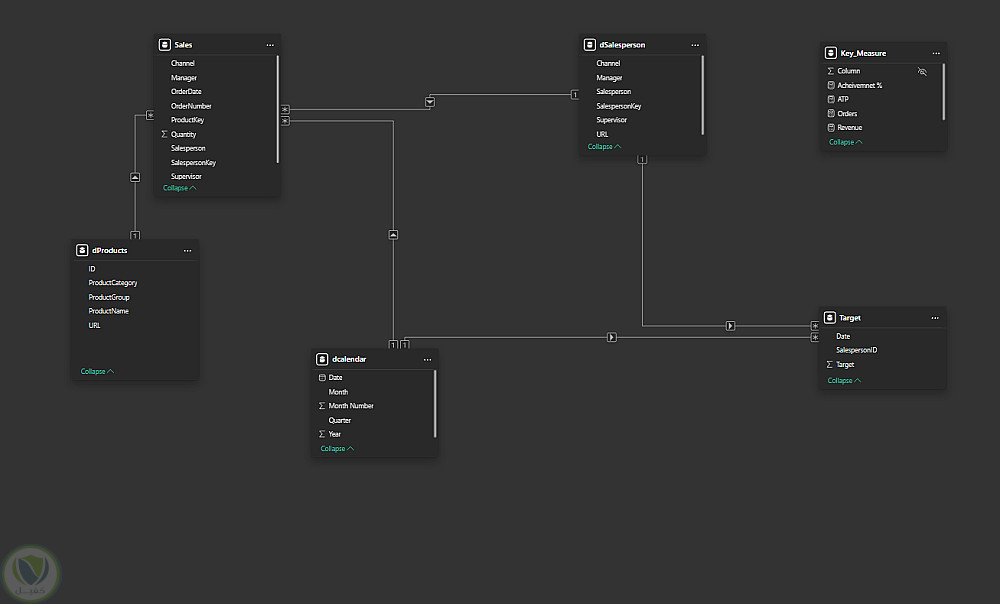This screenshot has height=604, width=1000.
Task: Collapse the dcalendar table card
Action: click(x=337, y=448)
